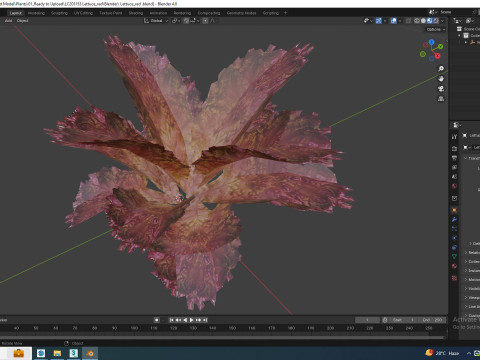The width and height of the screenshot is (480, 360).
Task: Switch to Rendered viewport shading
Action: [x=436, y=21]
